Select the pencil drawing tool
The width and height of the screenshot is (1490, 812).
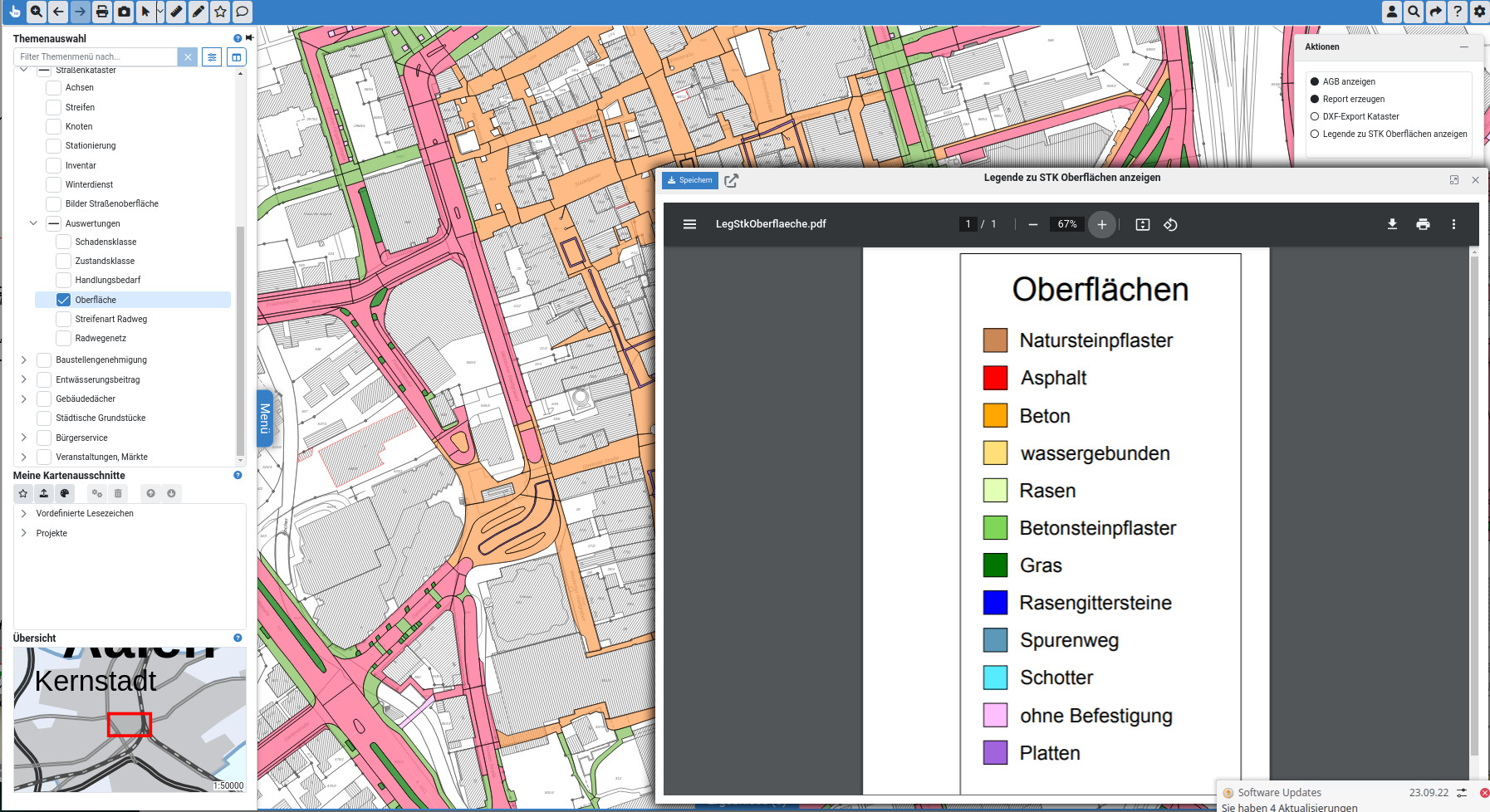(198, 12)
